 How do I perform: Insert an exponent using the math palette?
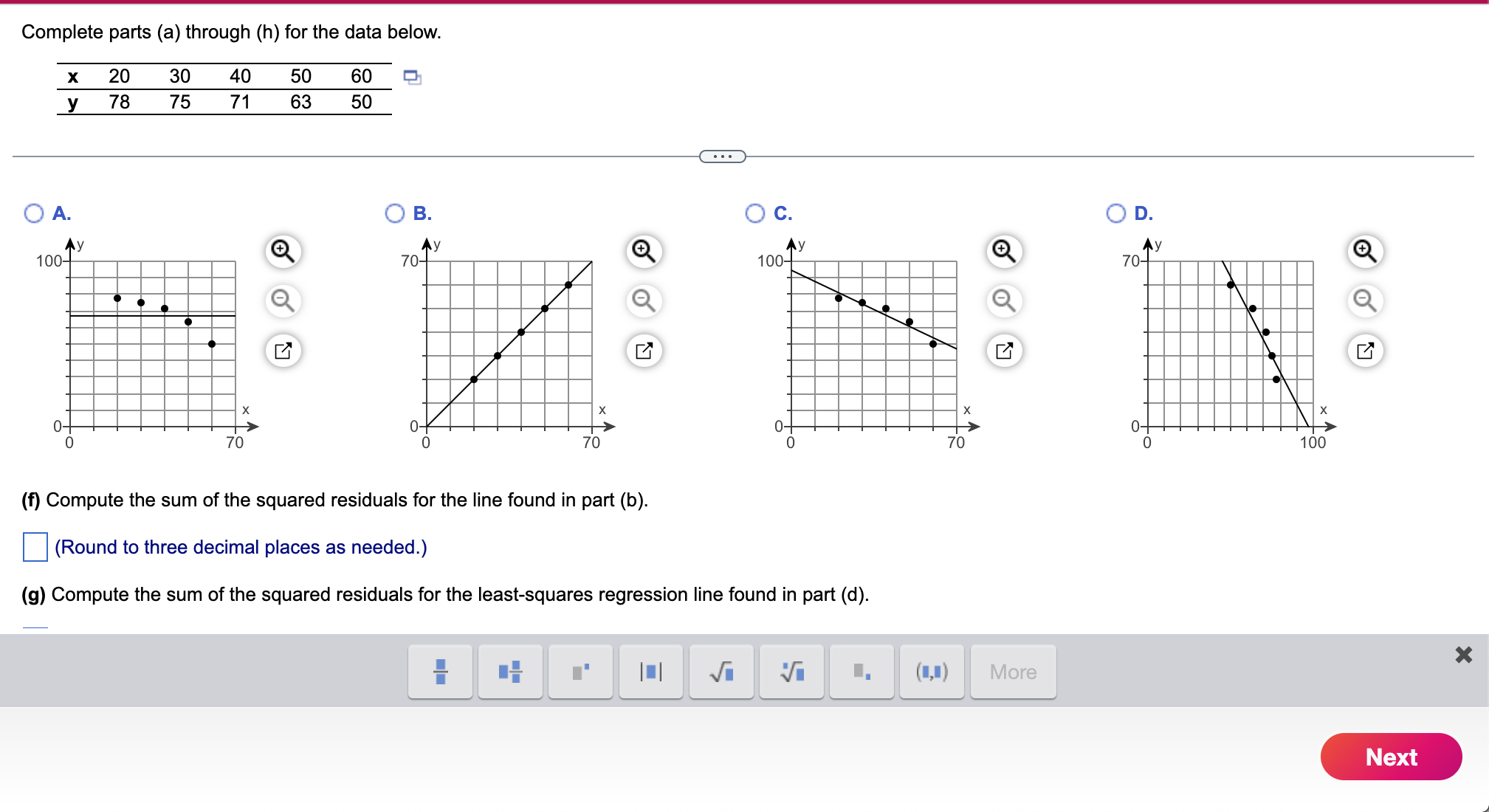580,672
